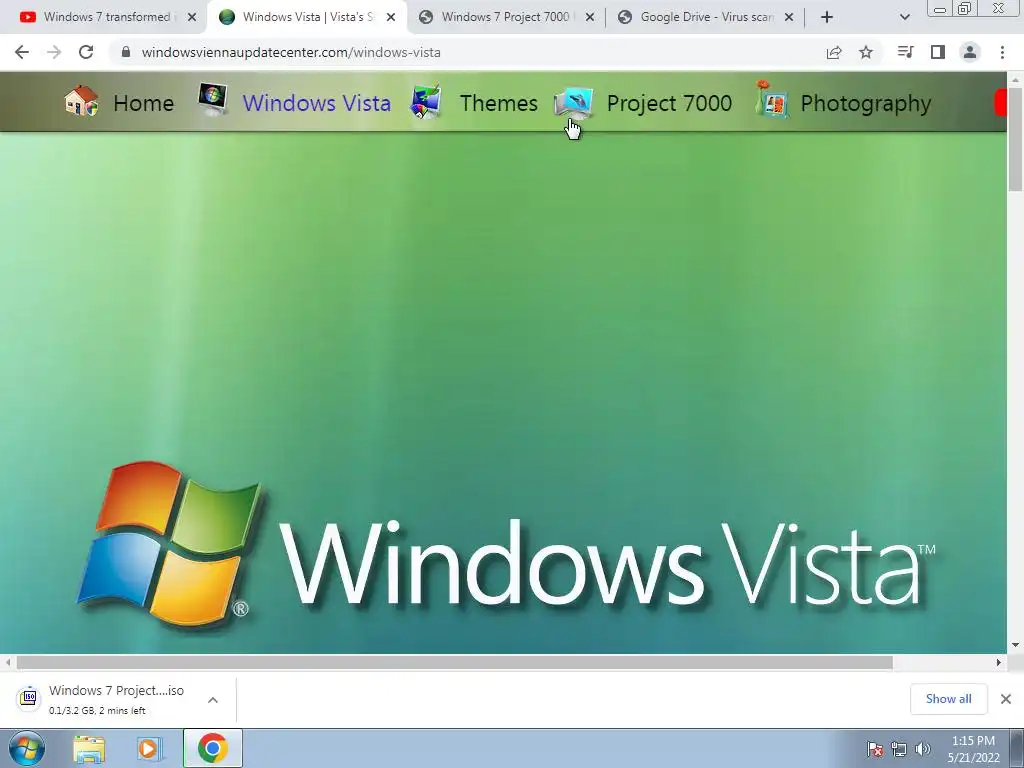Viewport: 1024px width, 768px height.
Task: Click the ISO file icon in download bar
Action: click(x=29, y=698)
